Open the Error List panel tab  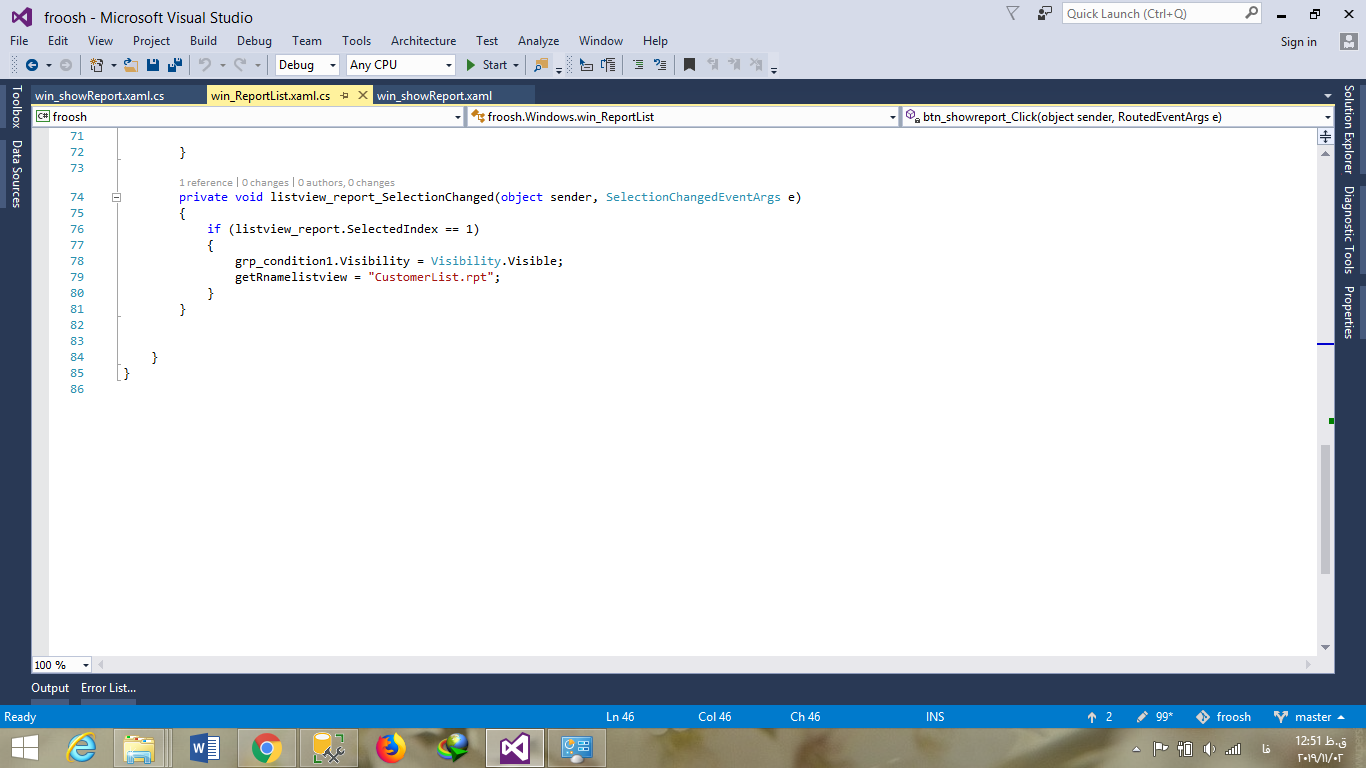pos(108,688)
